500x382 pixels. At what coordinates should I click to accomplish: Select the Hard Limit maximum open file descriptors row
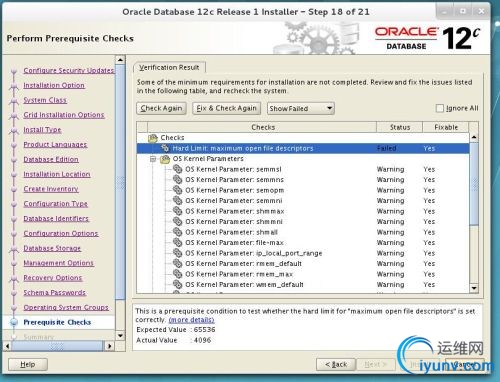303,148
